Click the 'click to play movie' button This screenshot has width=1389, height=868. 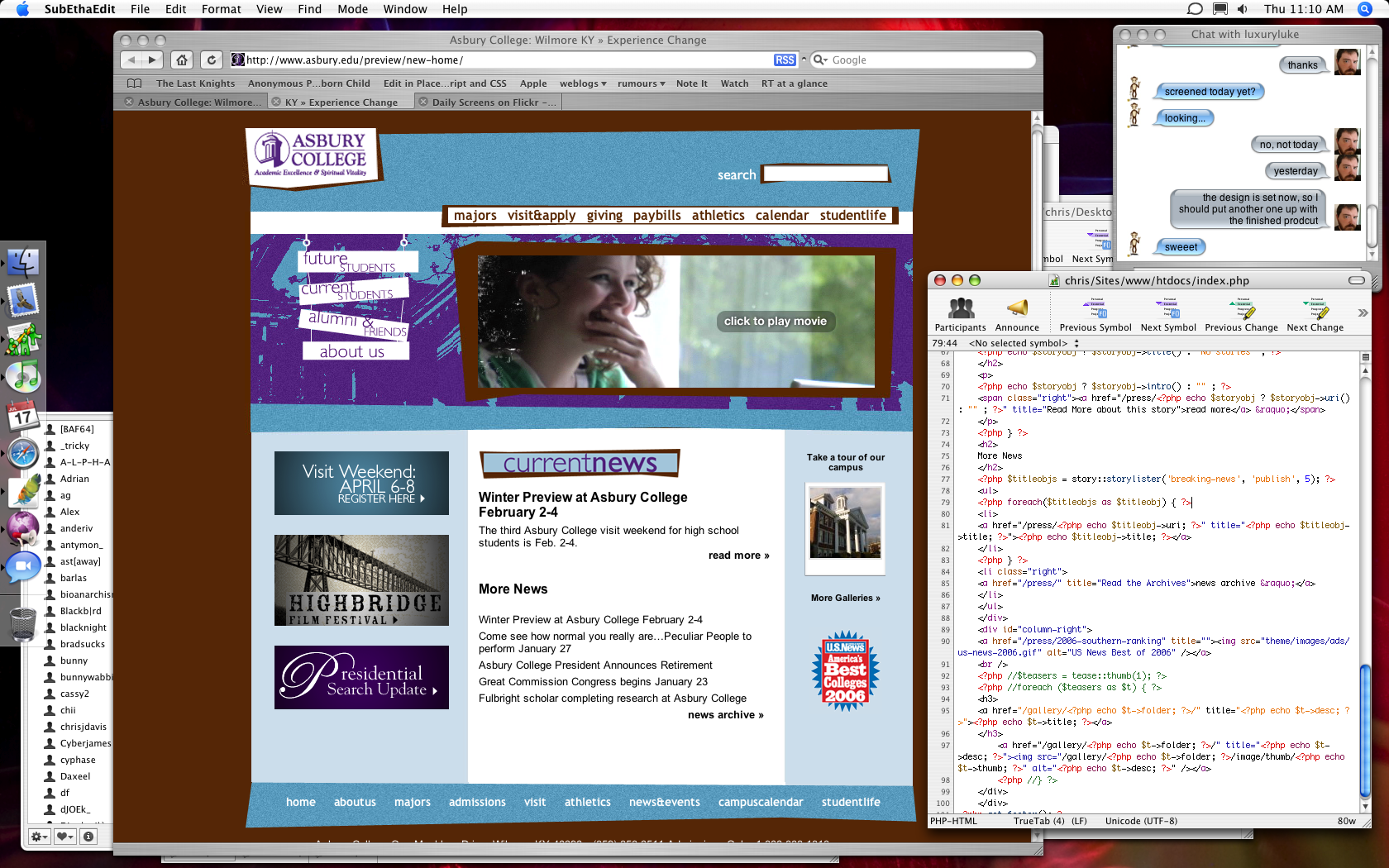tap(775, 321)
